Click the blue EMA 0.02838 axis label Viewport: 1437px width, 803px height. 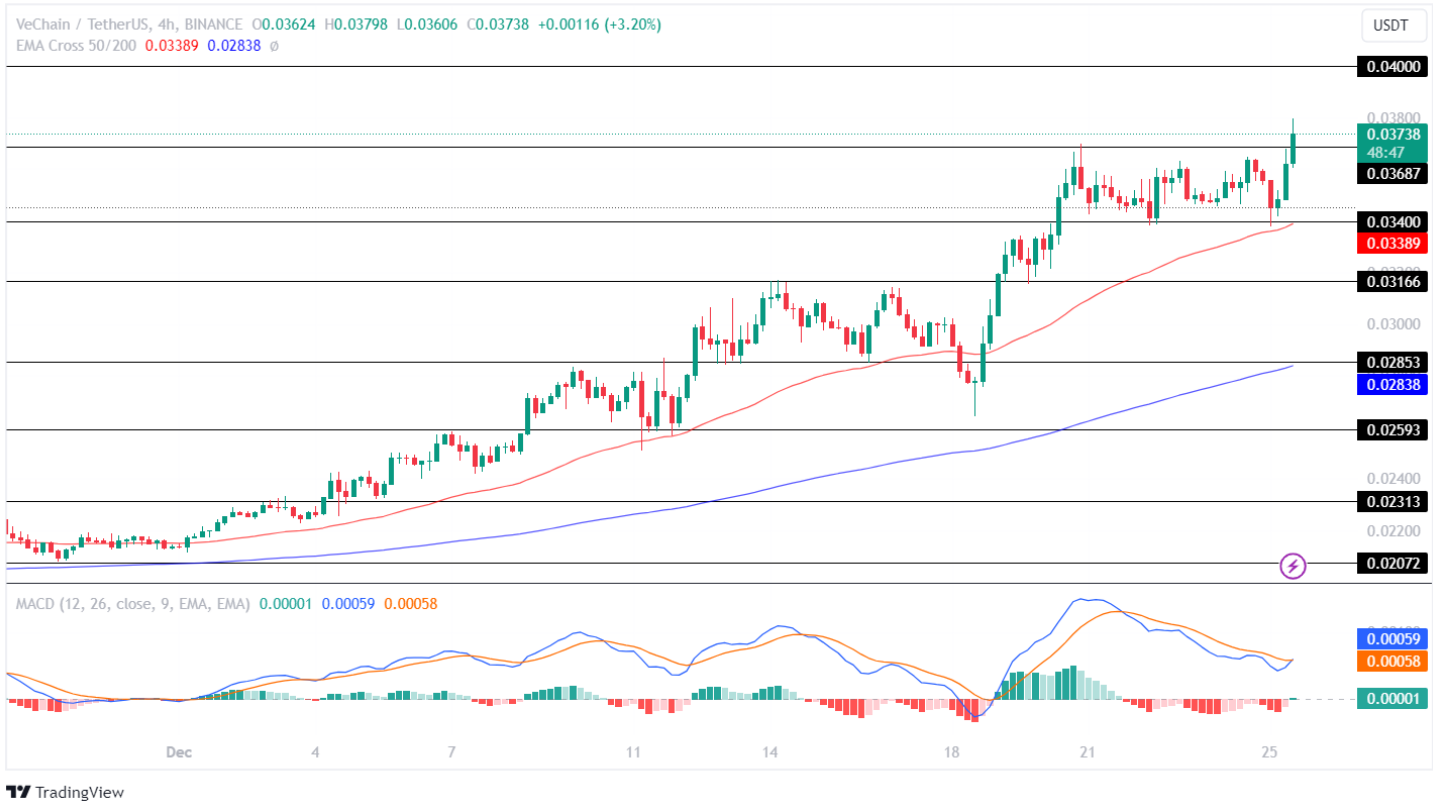(x=1391, y=384)
